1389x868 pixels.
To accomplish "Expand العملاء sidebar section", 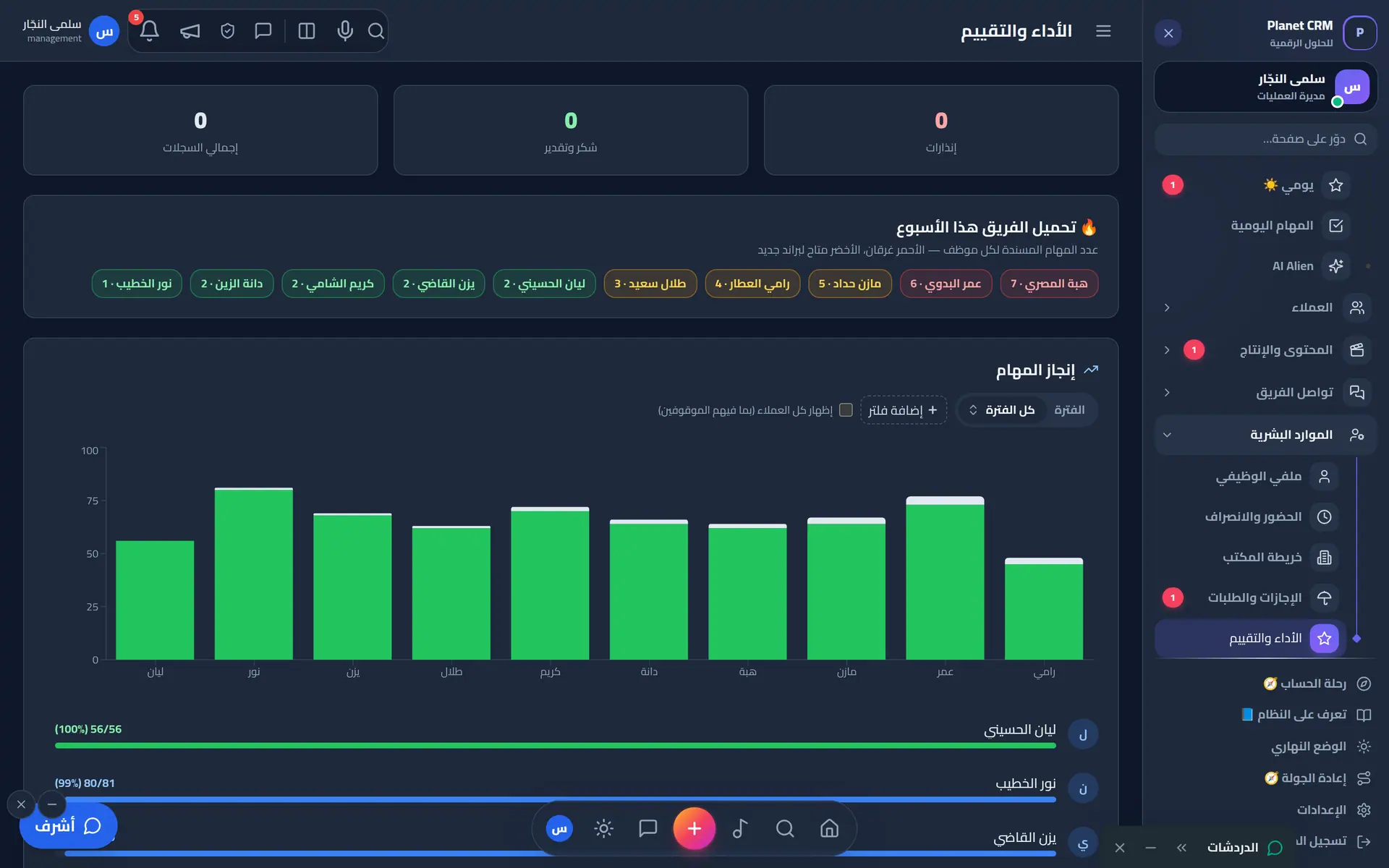I will pos(1265,307).
